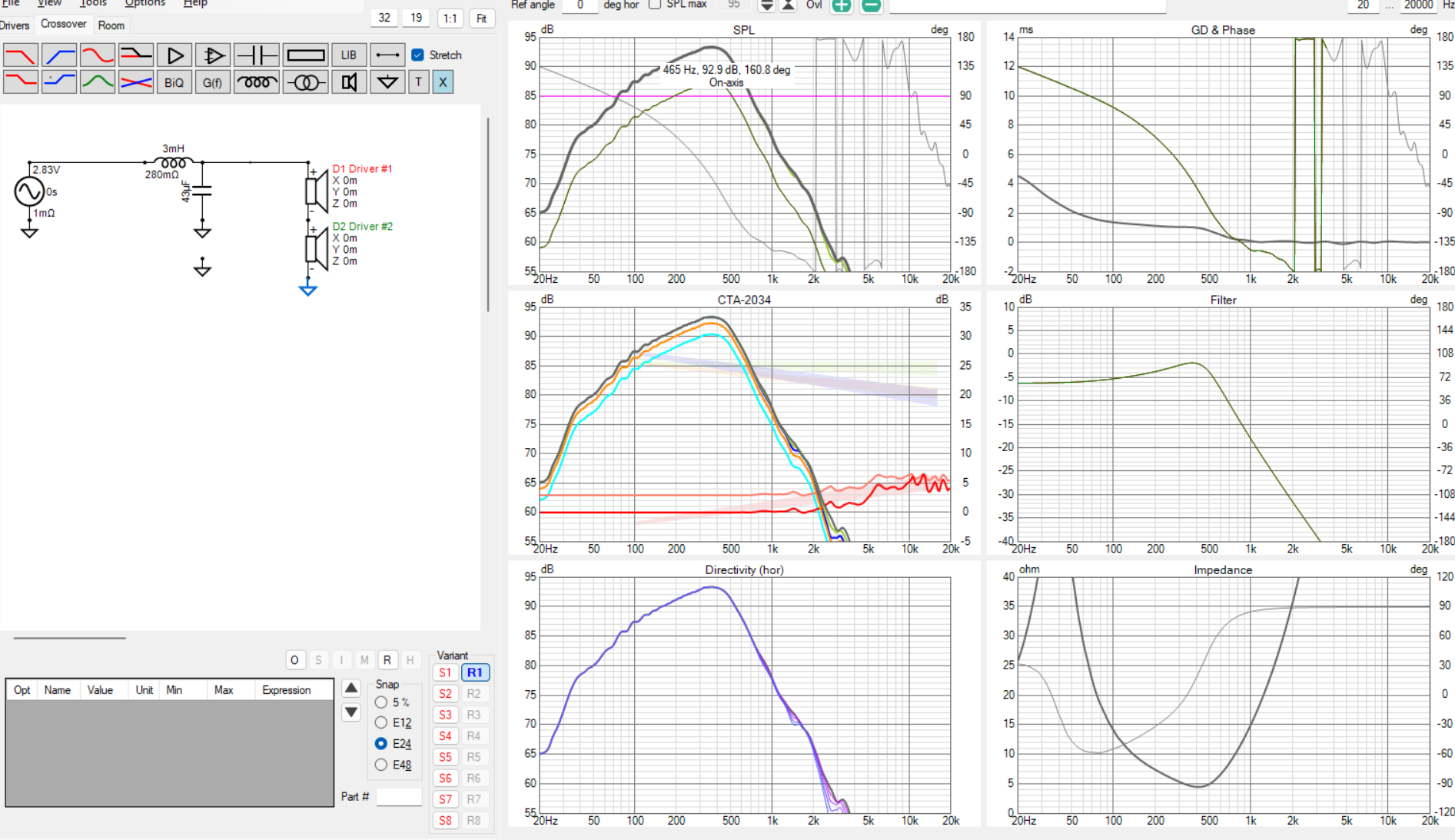Add the crossed red-blue lines block
The image size is (1455, 840).
[136, 82]
